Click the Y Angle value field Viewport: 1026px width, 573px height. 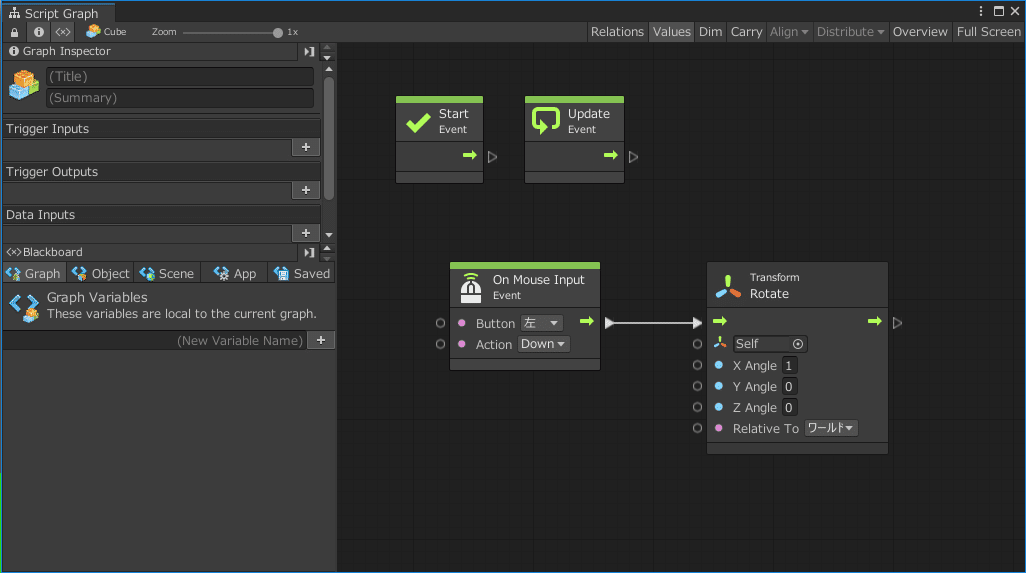tap(789, 387)
